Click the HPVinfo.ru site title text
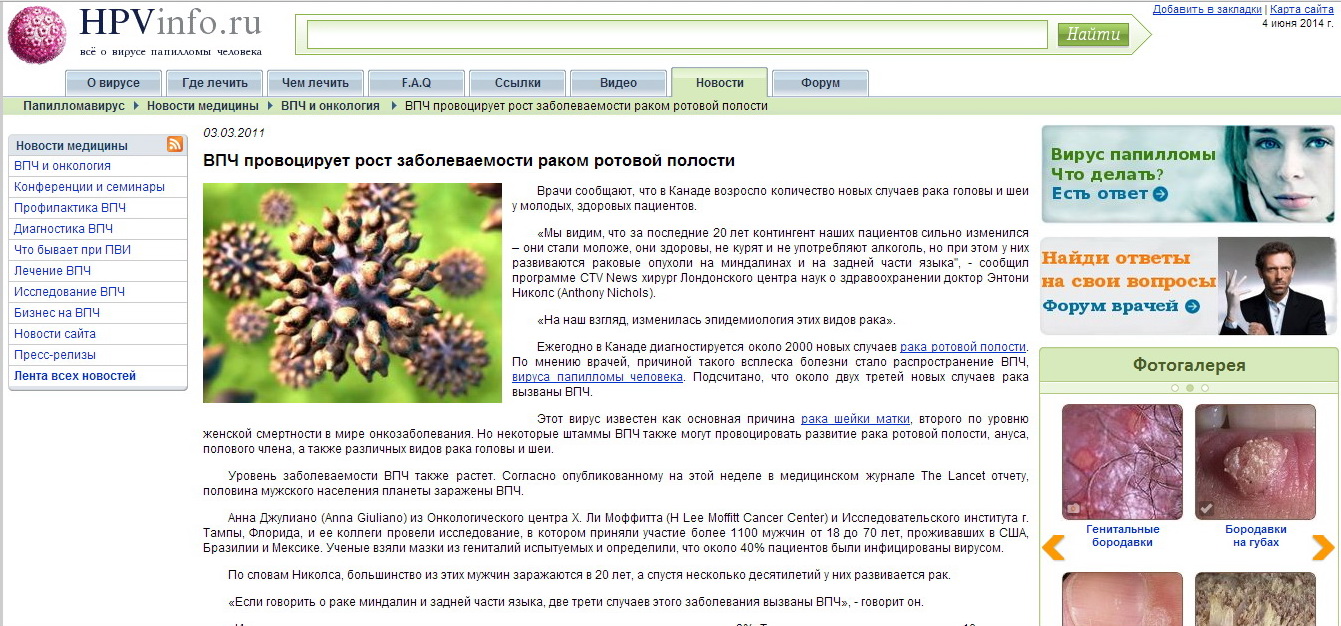This screenshot has height=626, width=1341. pos(170,22)
